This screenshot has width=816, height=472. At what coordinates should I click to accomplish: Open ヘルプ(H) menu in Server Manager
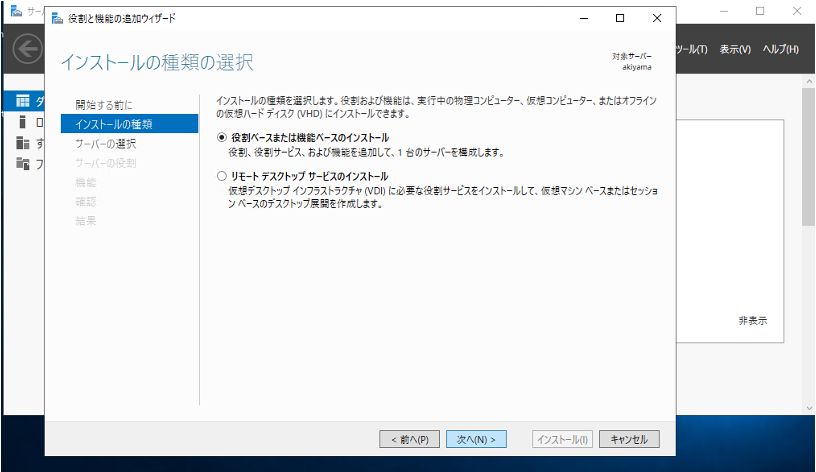click(x=781, y=49)
